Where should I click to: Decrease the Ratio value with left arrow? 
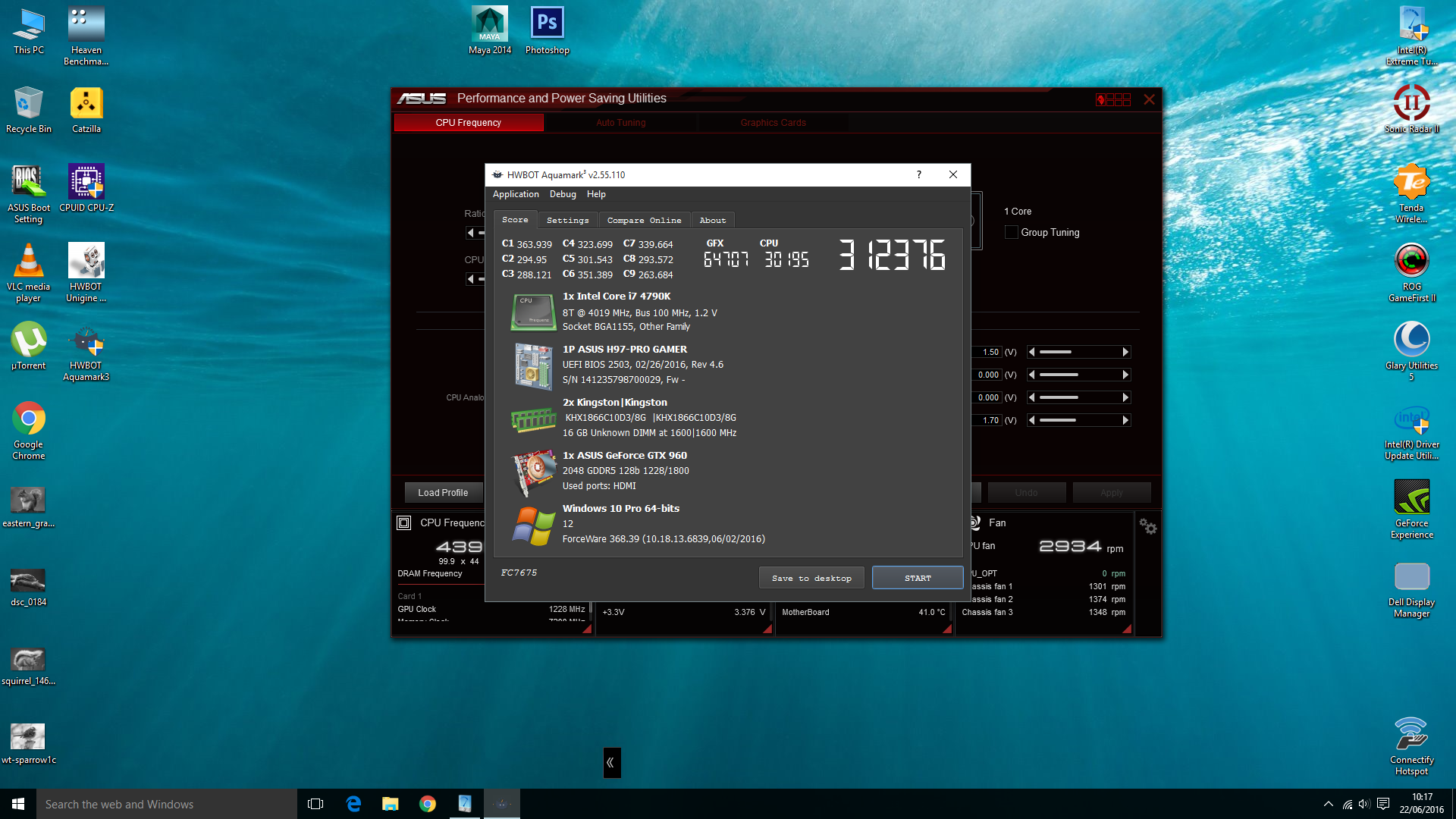point(470,233)
